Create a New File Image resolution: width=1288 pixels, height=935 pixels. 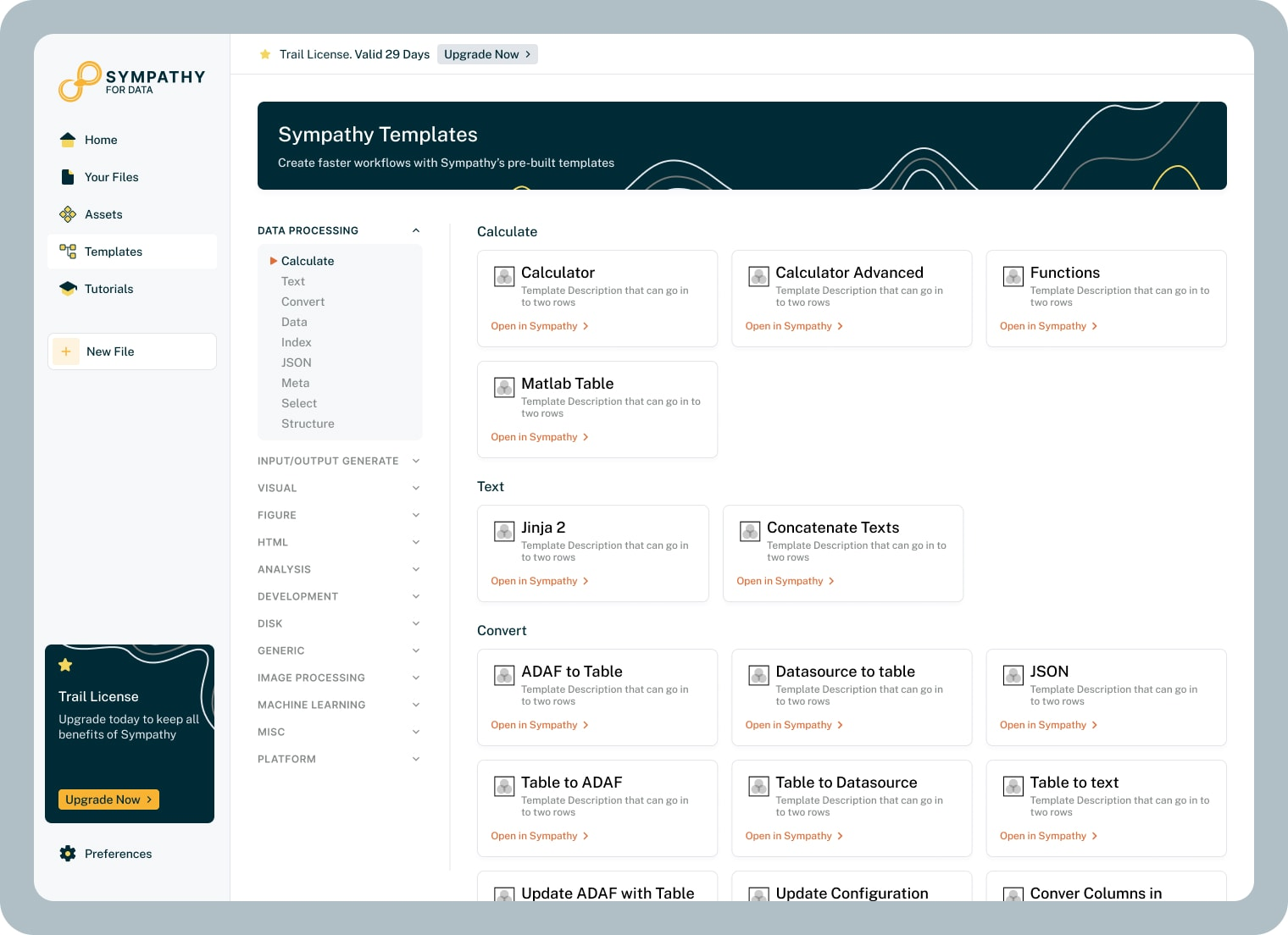(132, 351)
